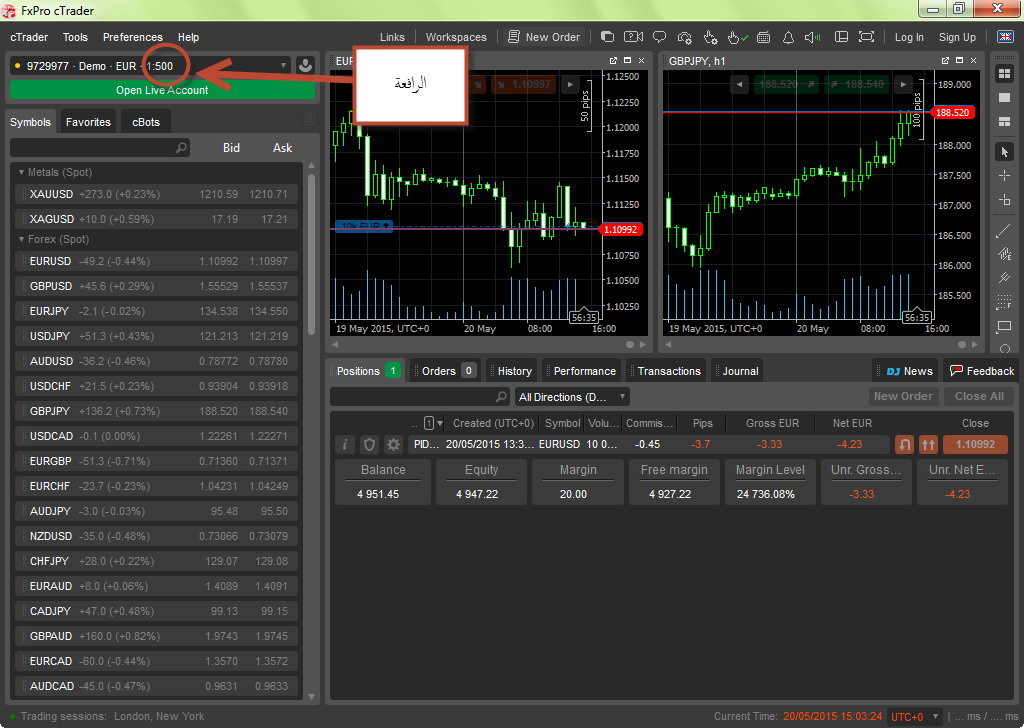The width and height of the screenshot is (1024, 728).
Task: Click the symbol search input field
Action: pos(100,148)
